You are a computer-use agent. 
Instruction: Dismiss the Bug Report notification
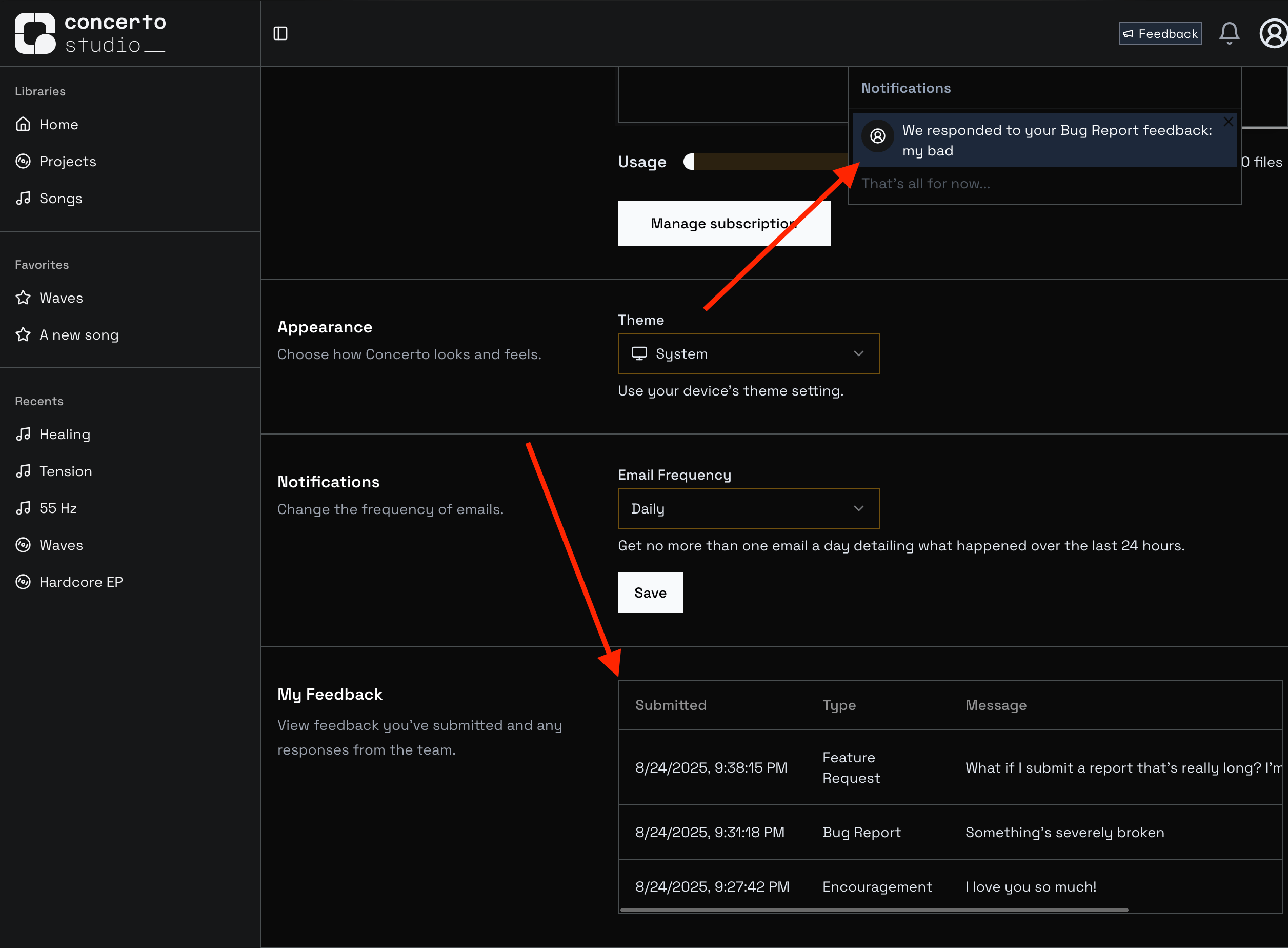point(1228,122)
